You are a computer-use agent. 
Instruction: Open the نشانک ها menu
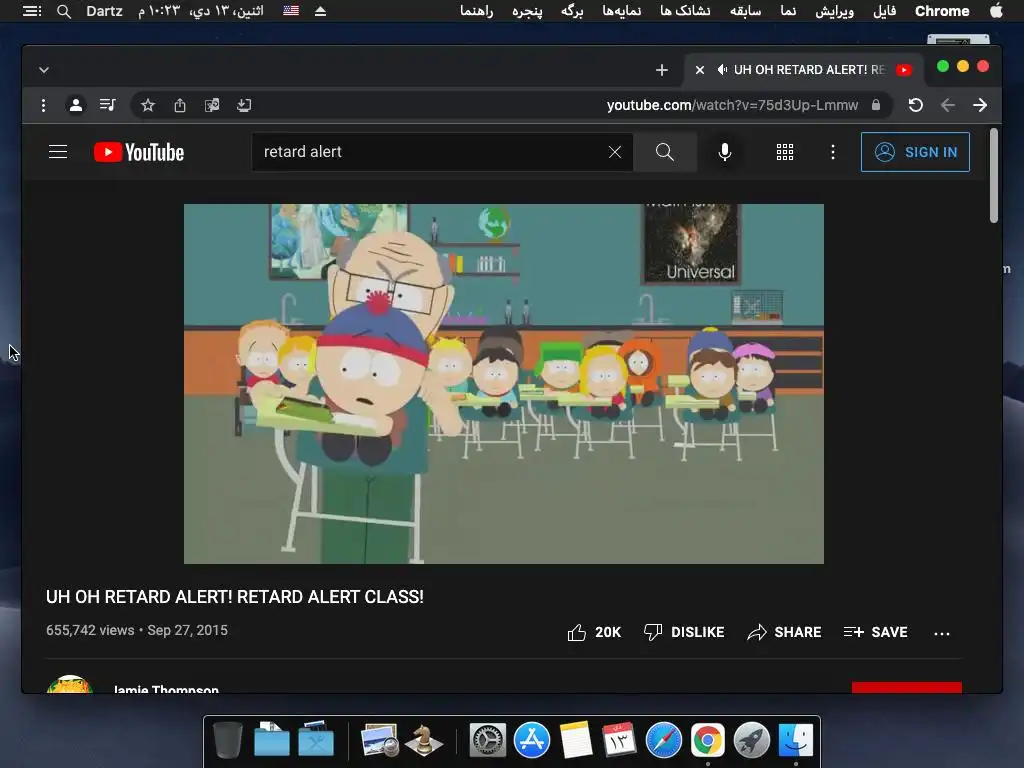(x=685, y=11)
